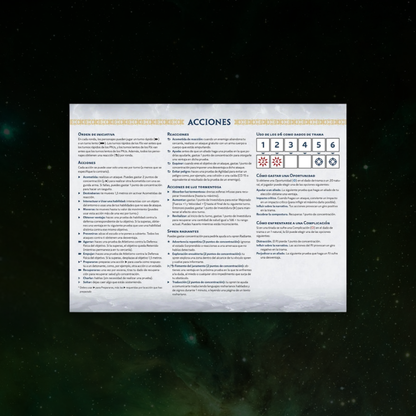The image size is (416, 416).
Task: Click the Uso de los d6 heading
Action: point(290,134)
